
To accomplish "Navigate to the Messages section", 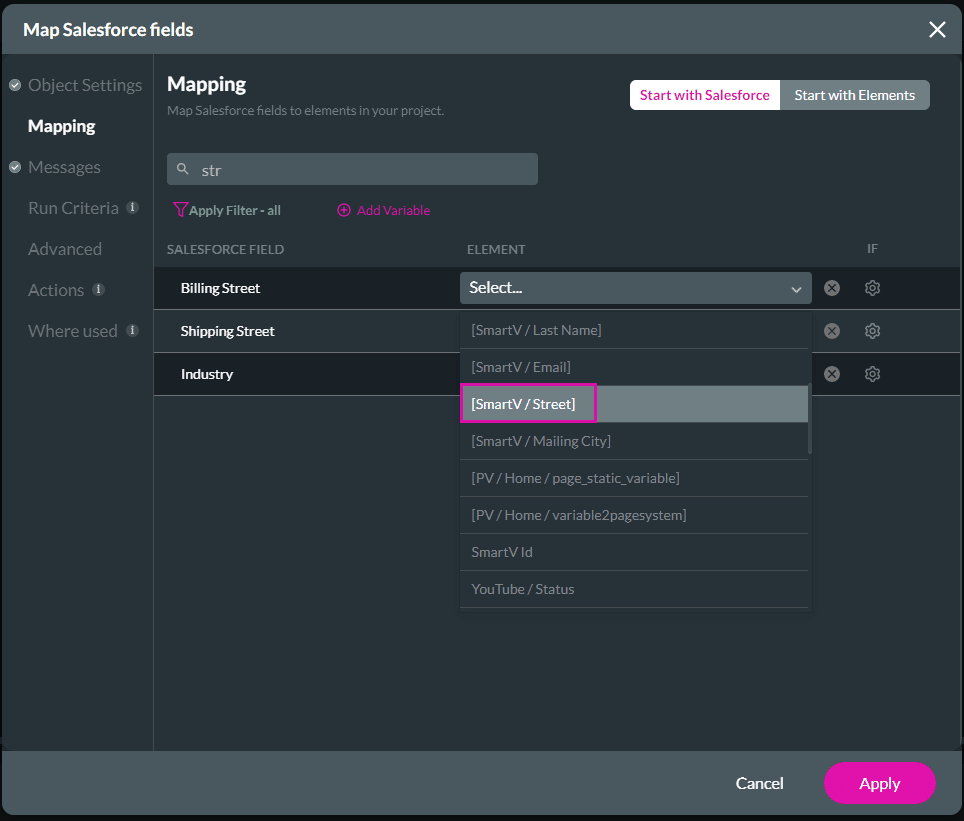I will (x=64, y=166).
